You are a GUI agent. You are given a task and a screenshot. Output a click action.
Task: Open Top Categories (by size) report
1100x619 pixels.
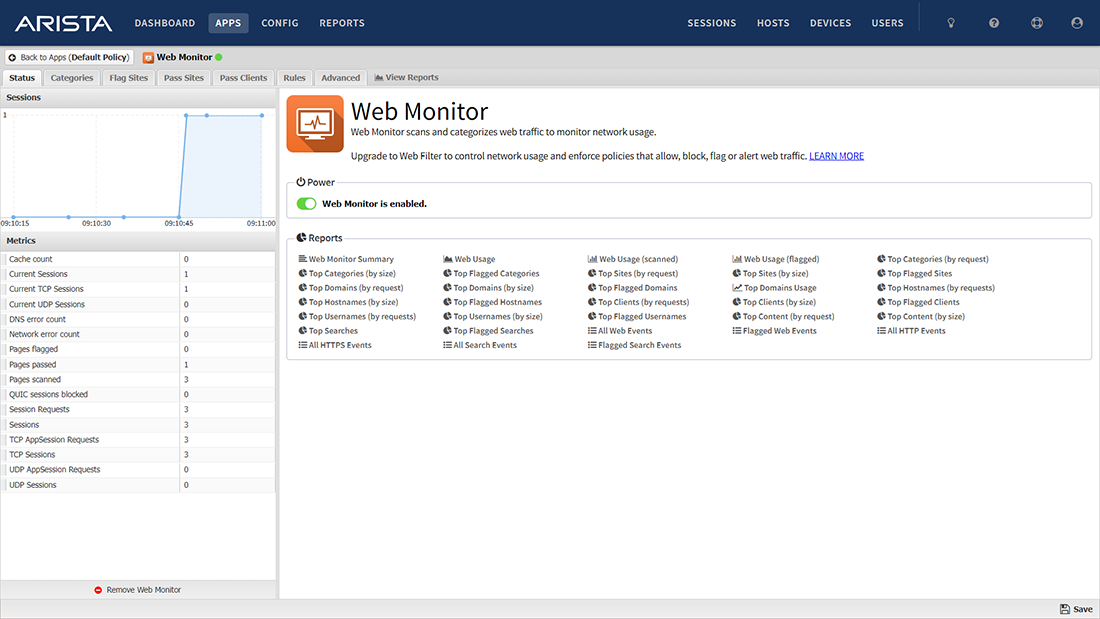click(347, 274)
